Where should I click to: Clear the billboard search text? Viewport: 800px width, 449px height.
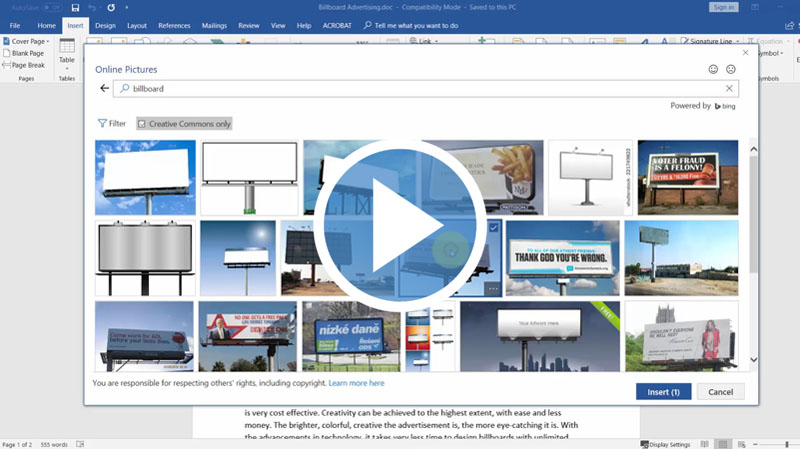(729, 89)
